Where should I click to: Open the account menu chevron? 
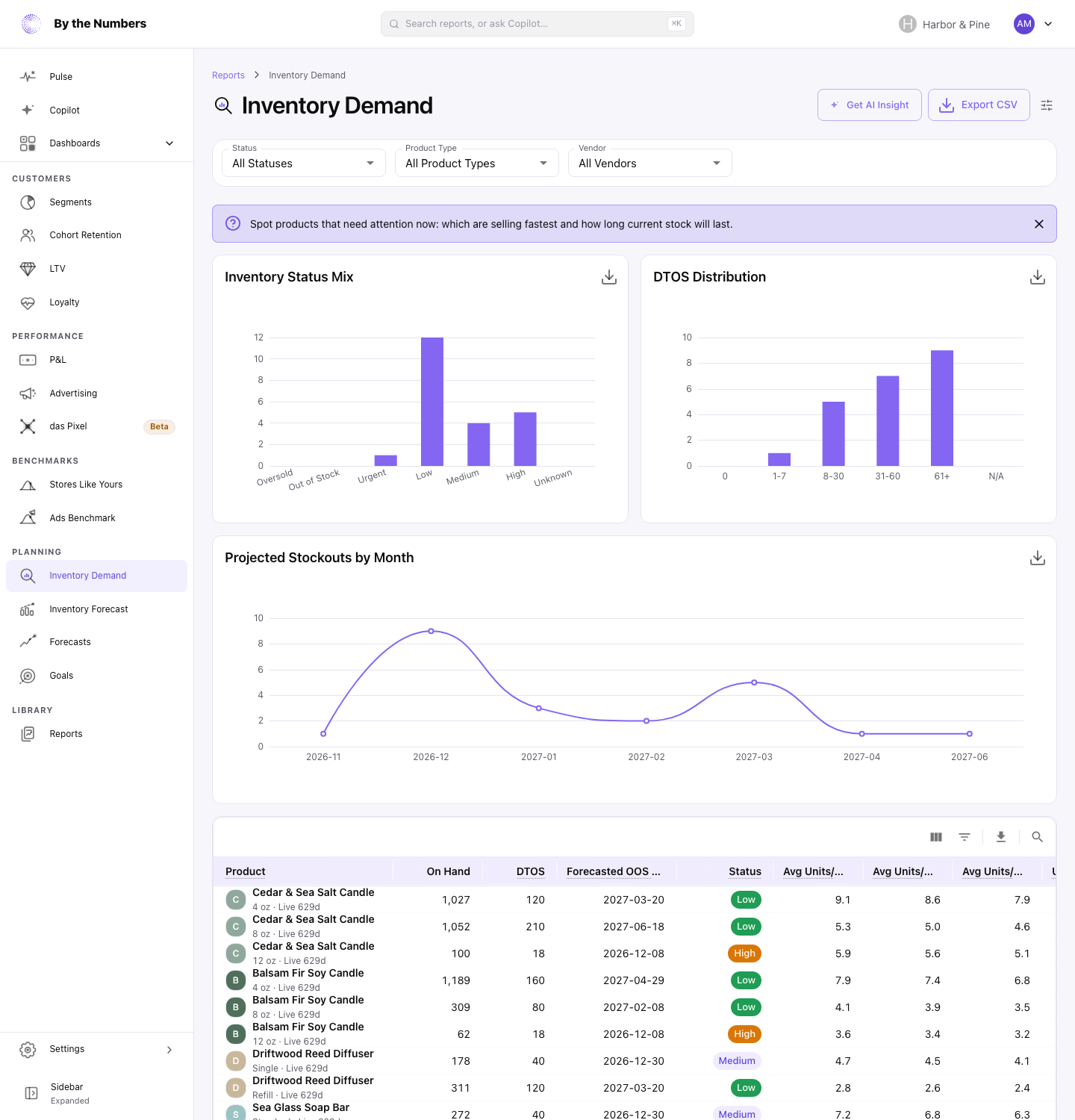tap(1048, 24)
